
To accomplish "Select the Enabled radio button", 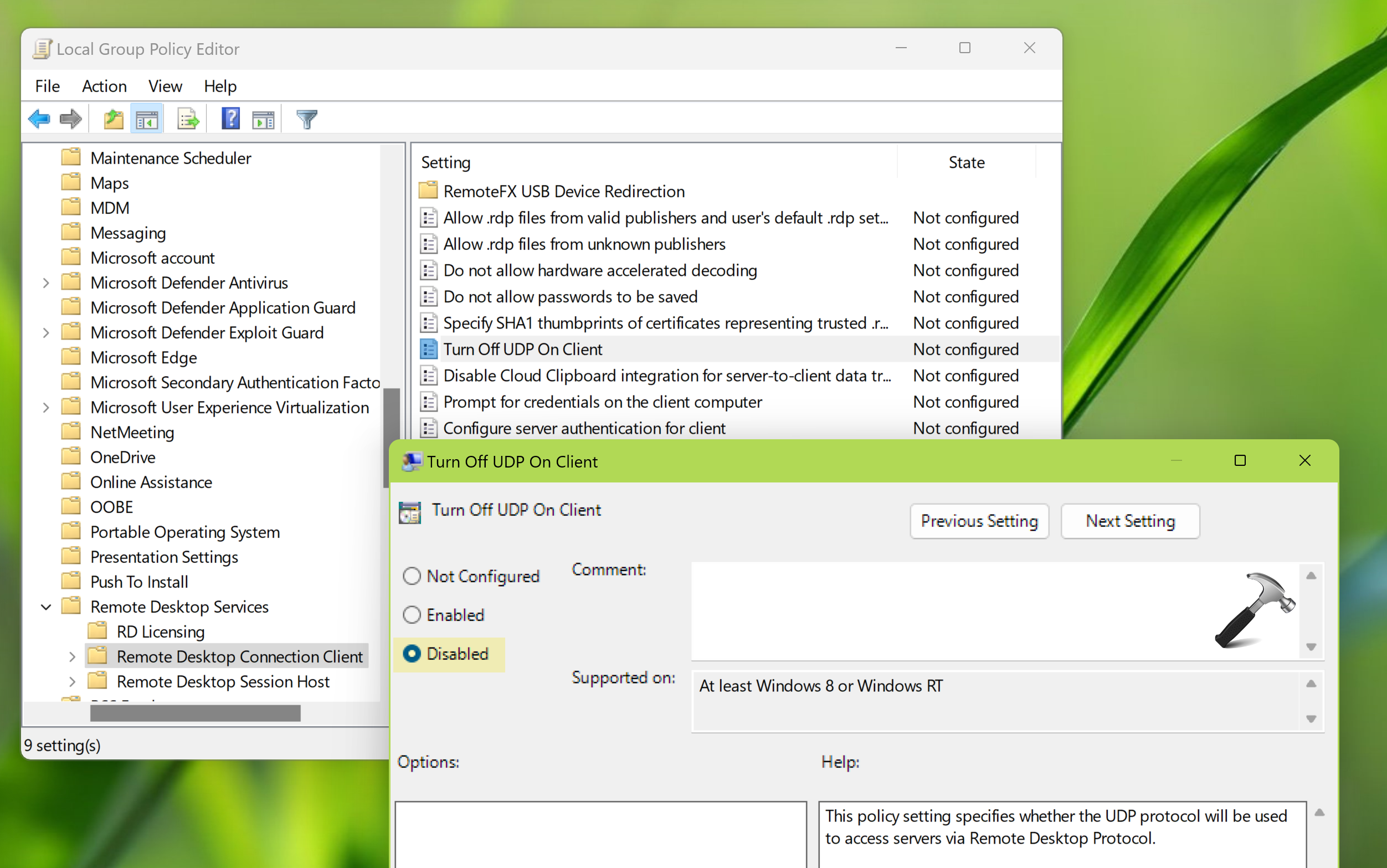I will pos(412,615).
